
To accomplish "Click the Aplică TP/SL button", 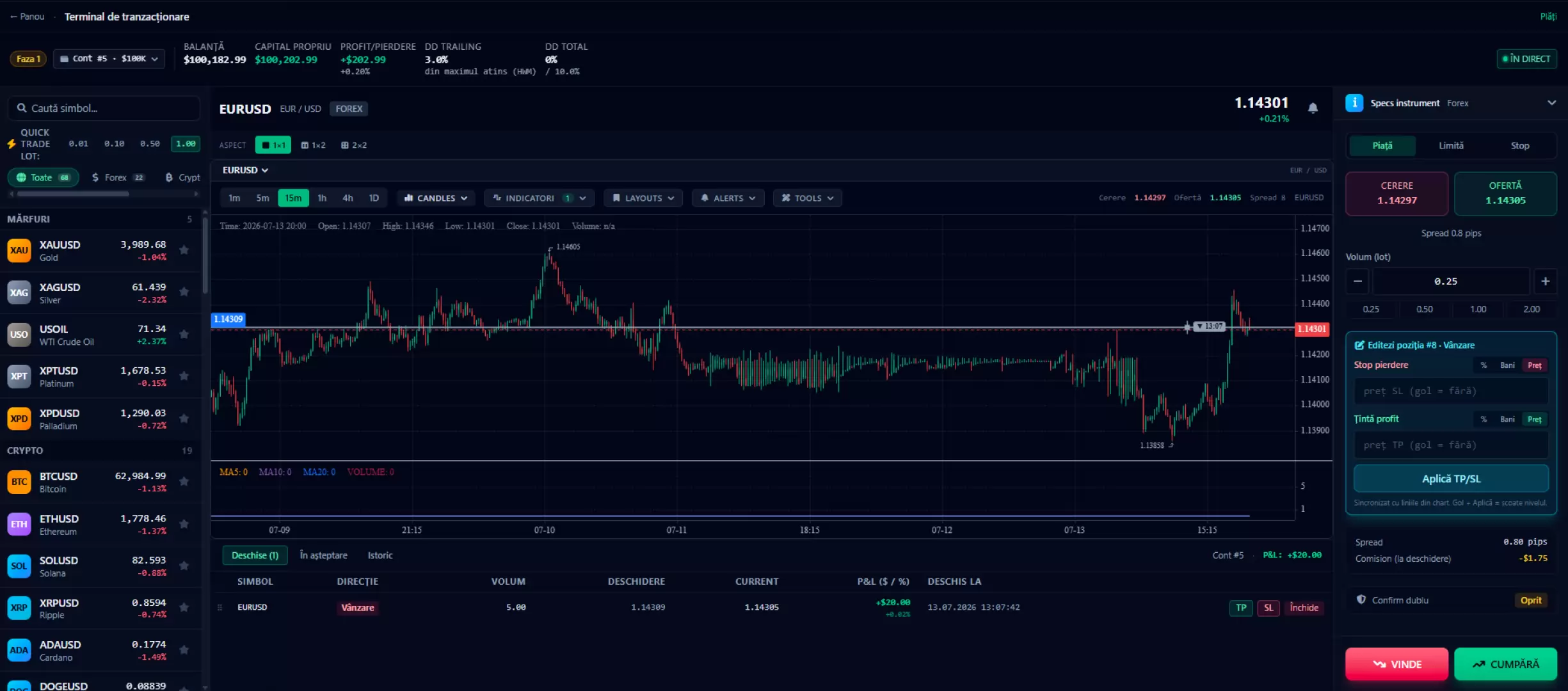I will click(1451, 479).
